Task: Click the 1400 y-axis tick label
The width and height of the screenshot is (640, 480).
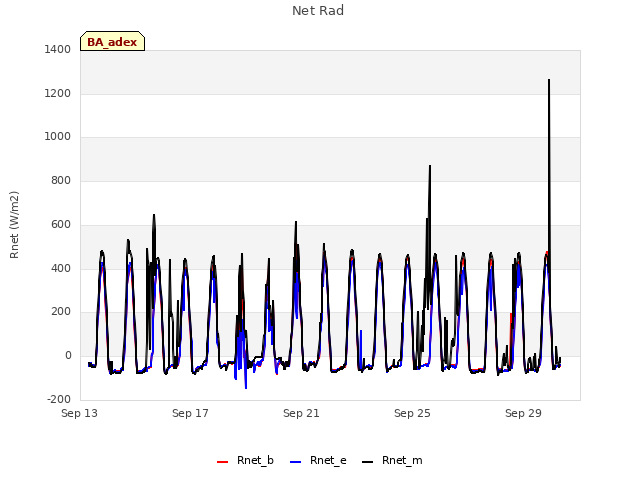Action: pyautogui.click(x=58, y=50)
